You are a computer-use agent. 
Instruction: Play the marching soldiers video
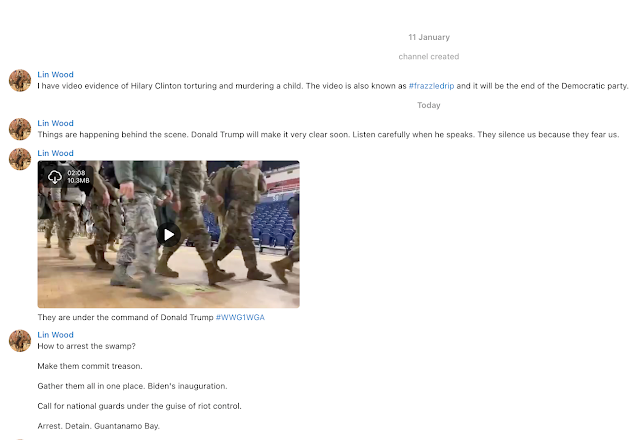tap(168, 235)
